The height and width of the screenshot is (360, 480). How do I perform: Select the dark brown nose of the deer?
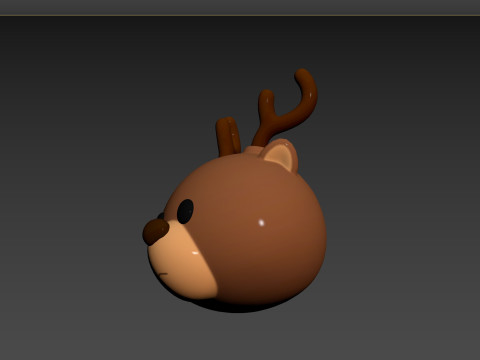(156, 231)
